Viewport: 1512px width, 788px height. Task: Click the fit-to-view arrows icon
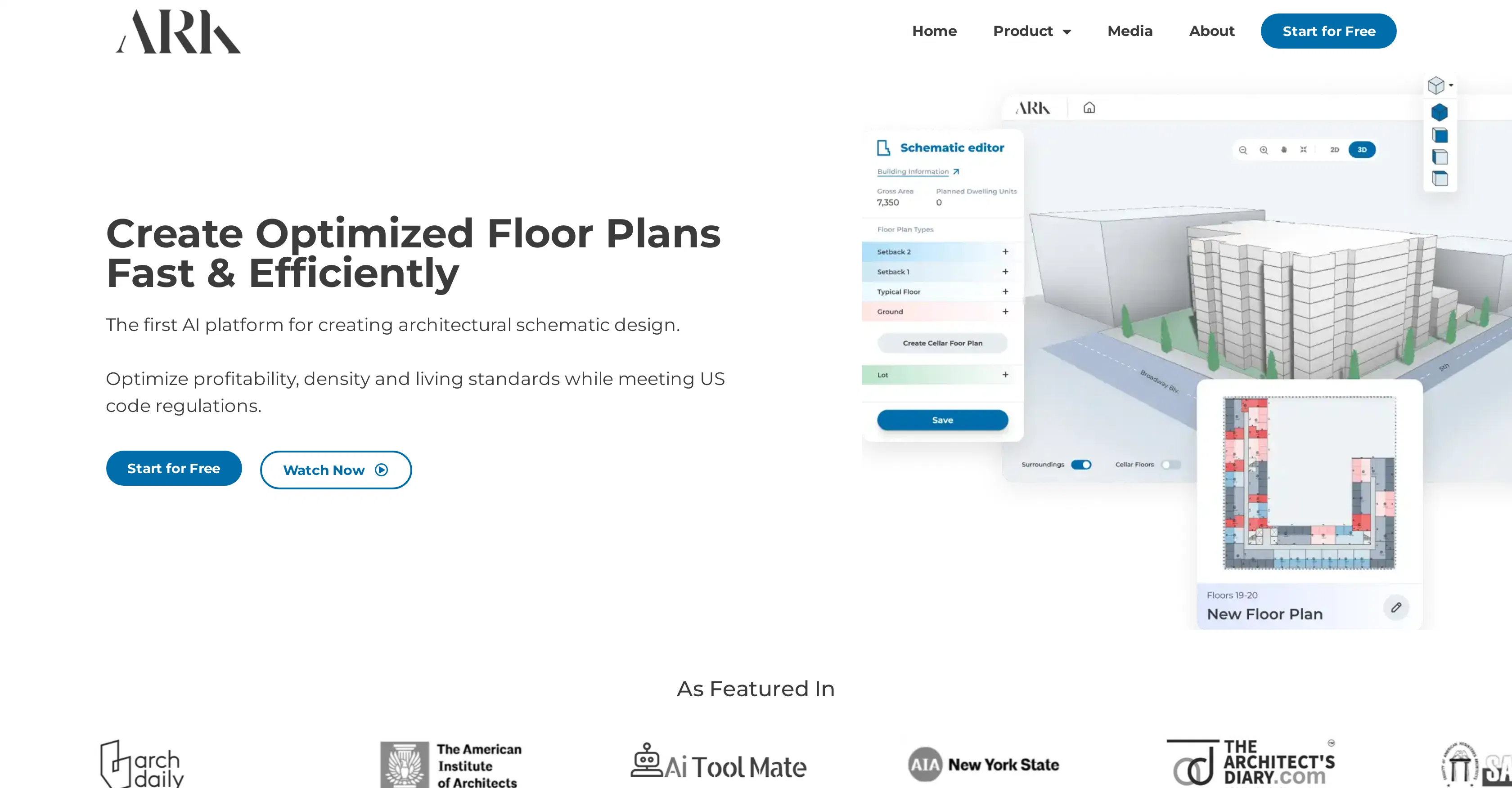point(1304,150)
